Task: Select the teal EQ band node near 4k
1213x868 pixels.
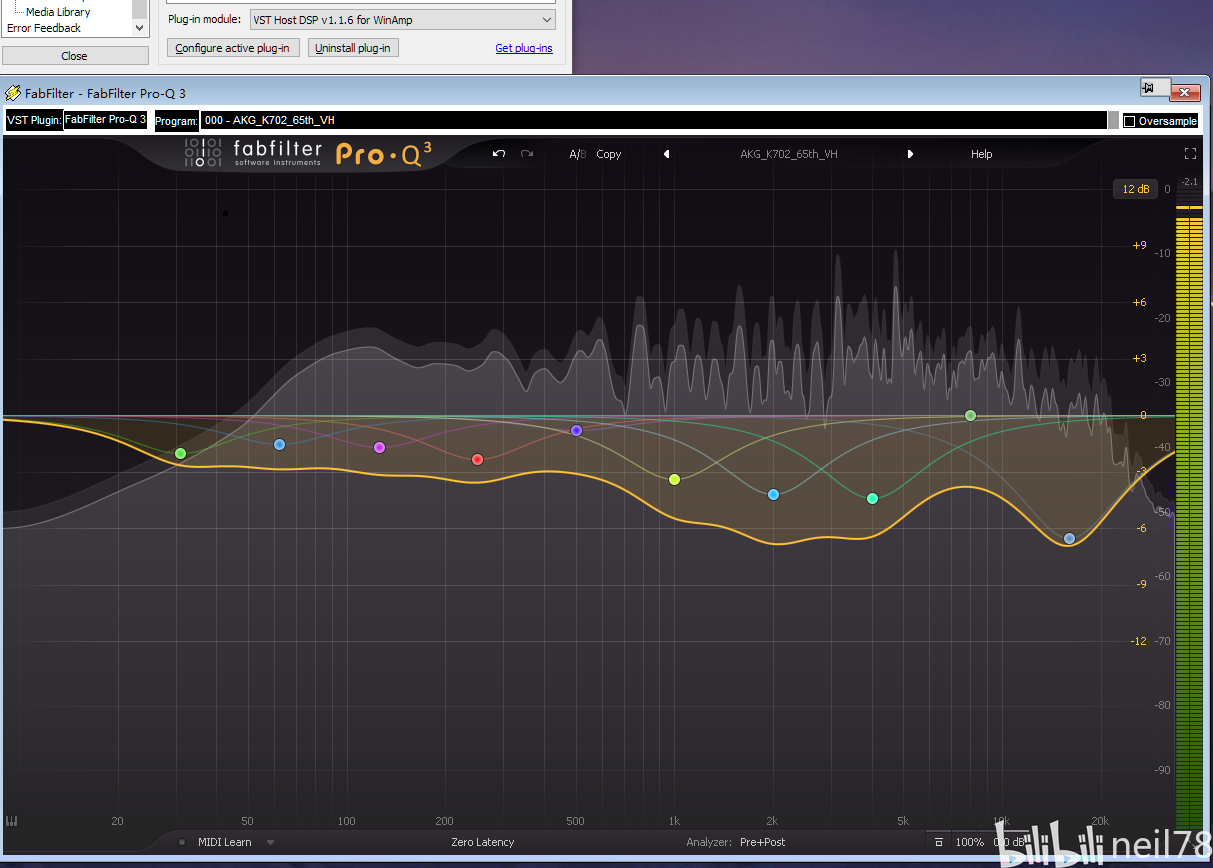Action: click(x=872, y=498)
